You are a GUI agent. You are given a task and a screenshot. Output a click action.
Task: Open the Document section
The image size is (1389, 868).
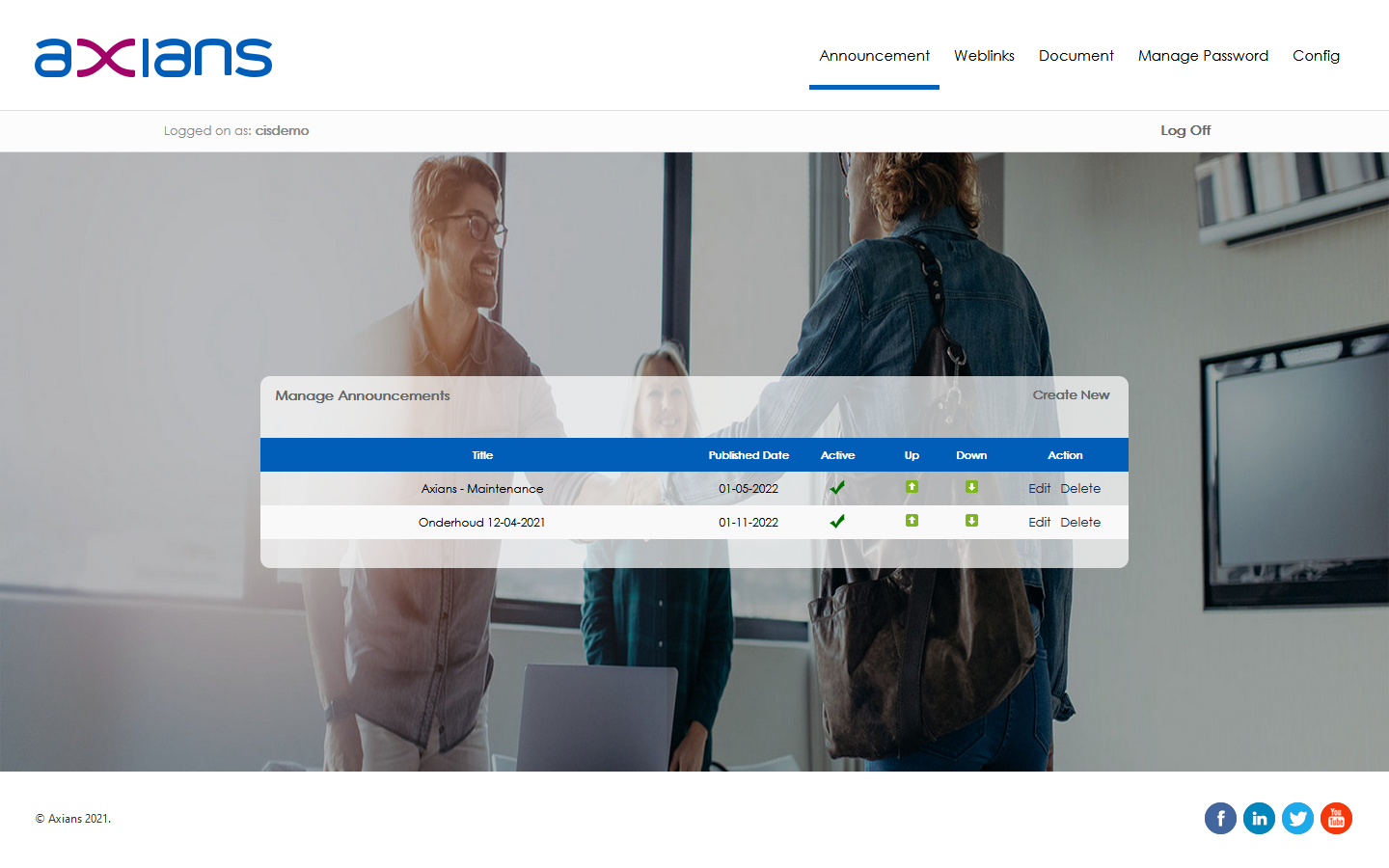point(1076,56)
